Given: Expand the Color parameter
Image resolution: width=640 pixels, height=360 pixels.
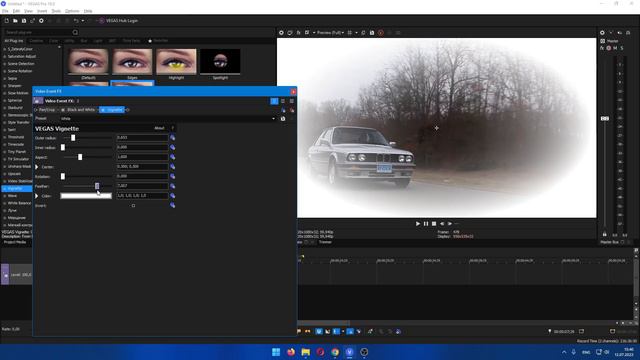Looking at the screenshot, I should pyautogui.click(x=37, y=196).
